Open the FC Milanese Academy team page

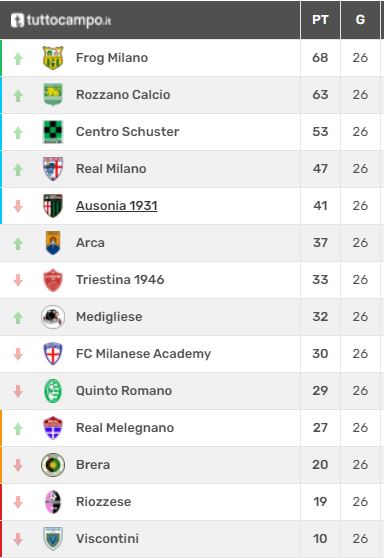tap(143, 354)
